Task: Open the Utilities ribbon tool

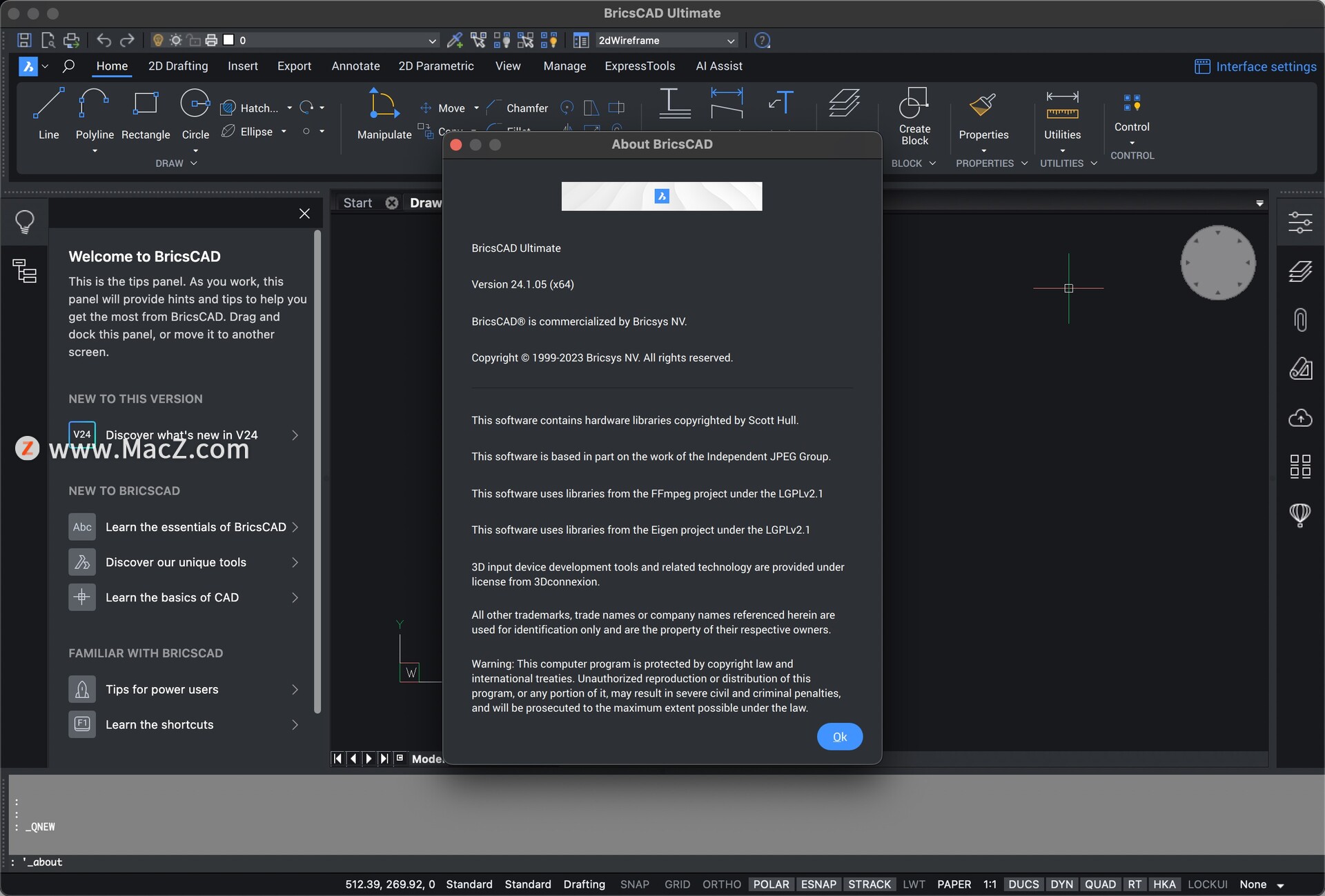Action: click(x=1062, y=116)
